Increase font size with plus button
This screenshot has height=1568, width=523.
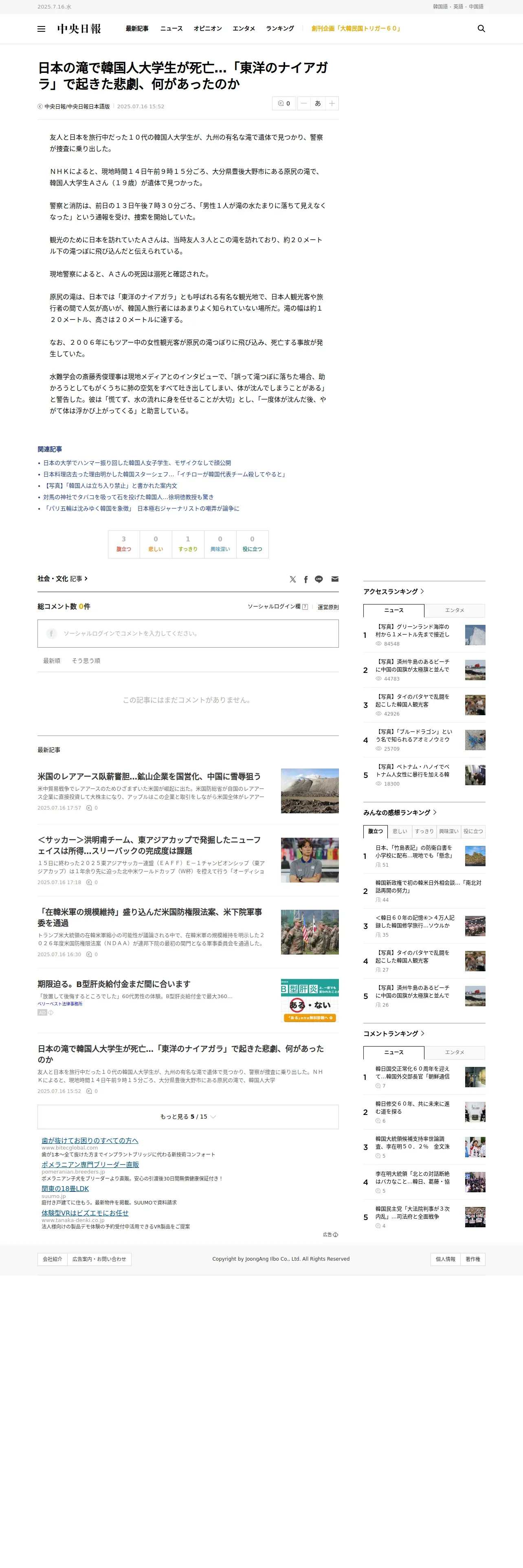[x=332, y=103]
